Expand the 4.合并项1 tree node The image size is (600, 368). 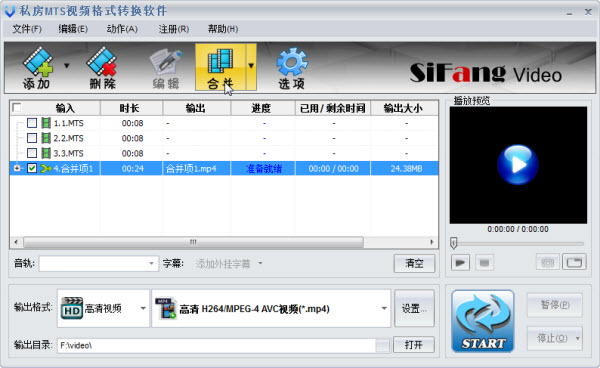pos(17,168)
